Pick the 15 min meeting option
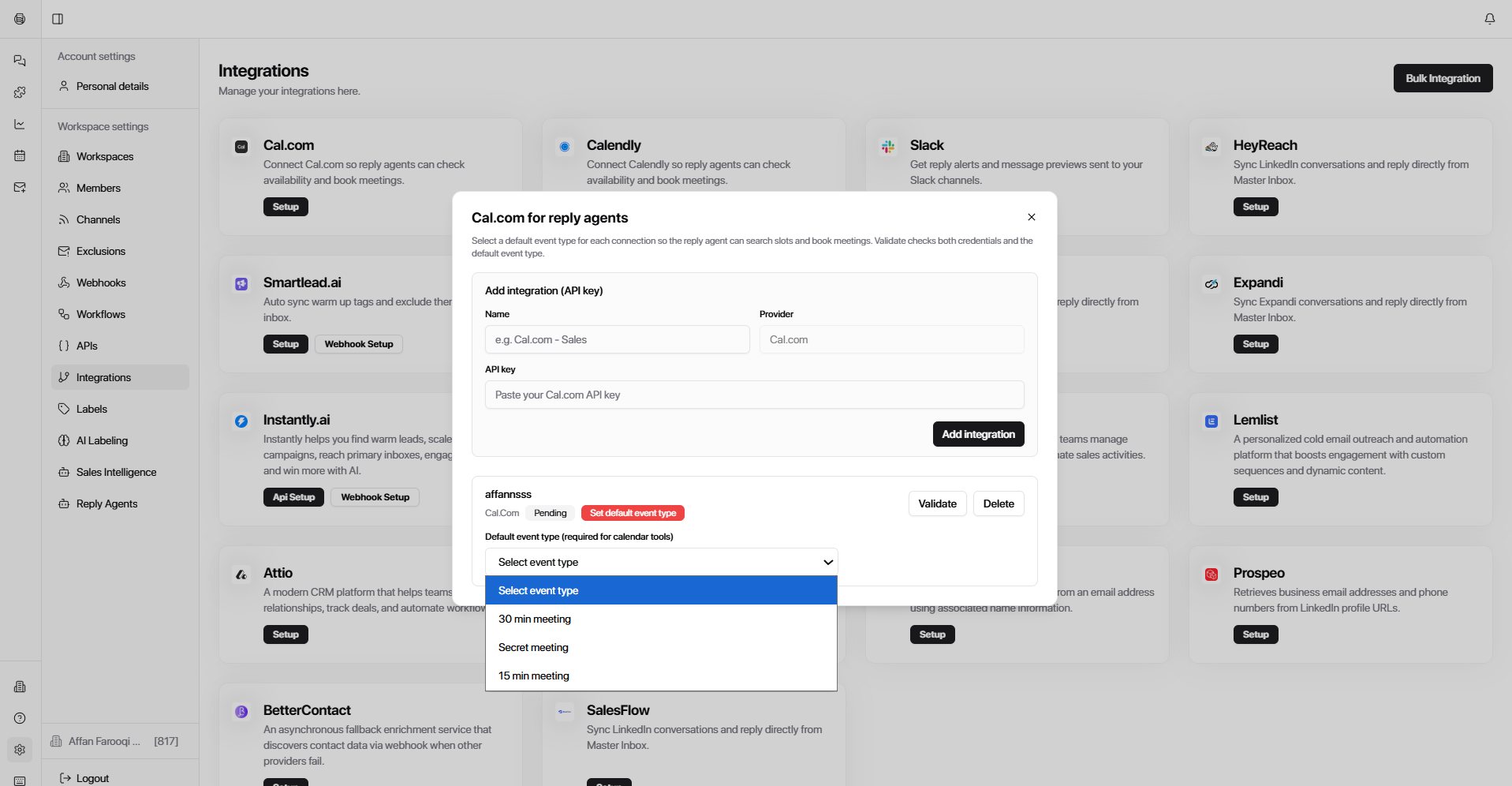The height and width of the screenshot is (786, 1512). pyautogui.click(x=534, y=676)
